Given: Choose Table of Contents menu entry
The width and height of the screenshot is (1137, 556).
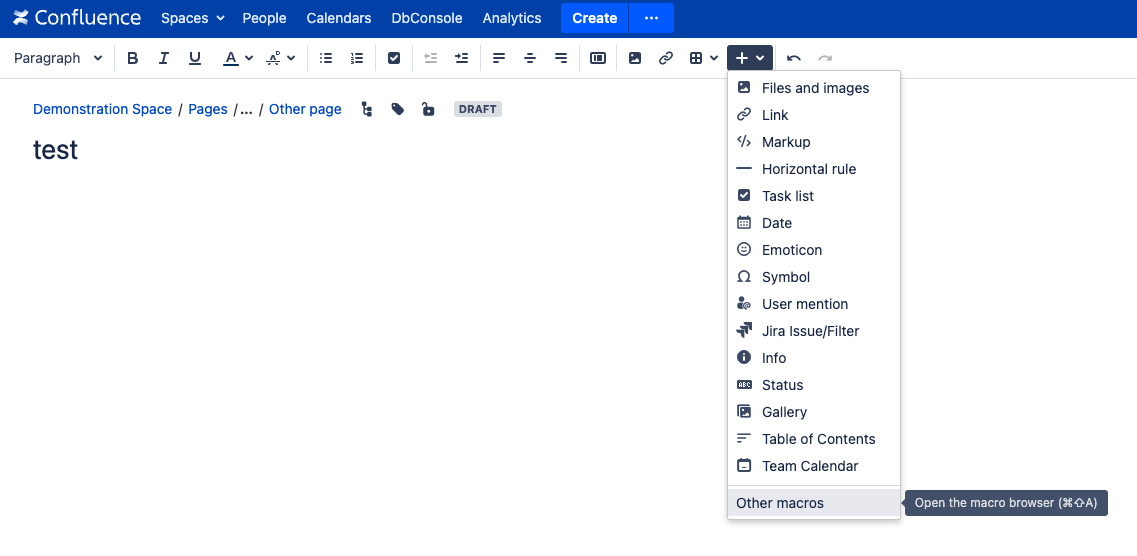Looking at the screenshot, I should coord(818,439).
